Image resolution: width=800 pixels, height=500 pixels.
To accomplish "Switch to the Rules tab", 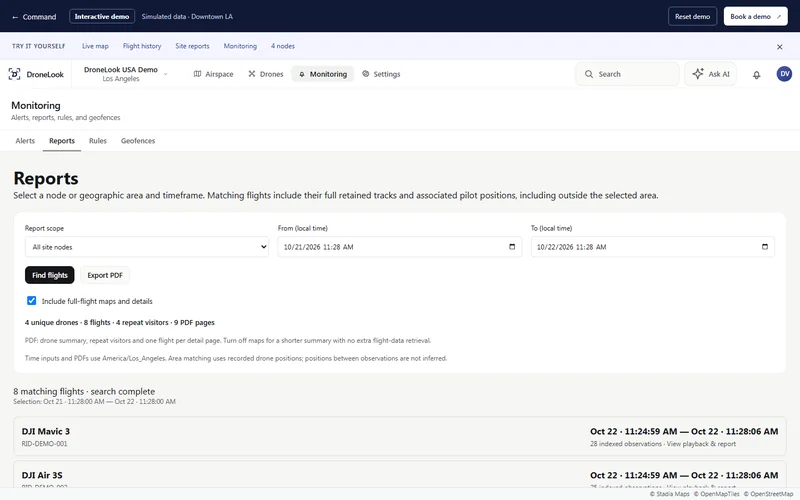I will 97,141.
